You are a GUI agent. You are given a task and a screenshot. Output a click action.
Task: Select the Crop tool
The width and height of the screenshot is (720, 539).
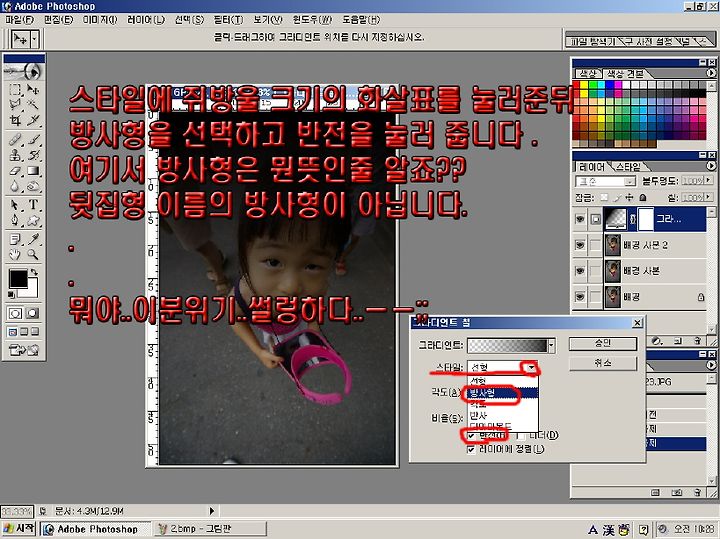coord(15,121)
